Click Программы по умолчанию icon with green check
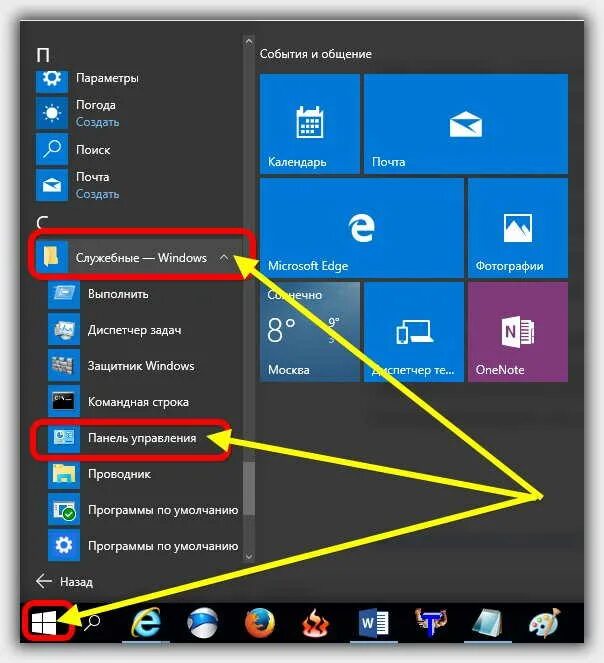The image size is (604, 663). pos(64,509)
